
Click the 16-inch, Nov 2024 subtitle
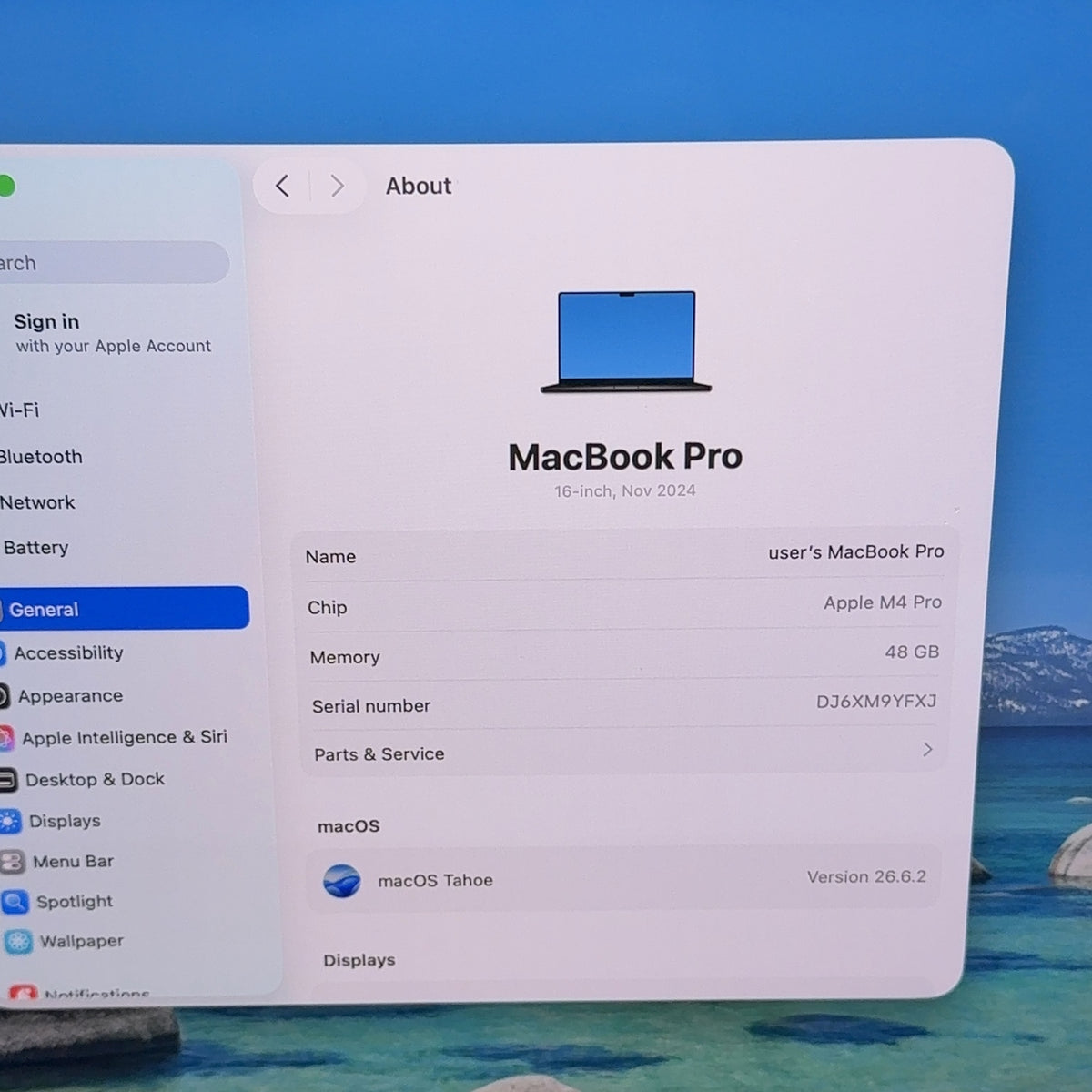[625, 490]
